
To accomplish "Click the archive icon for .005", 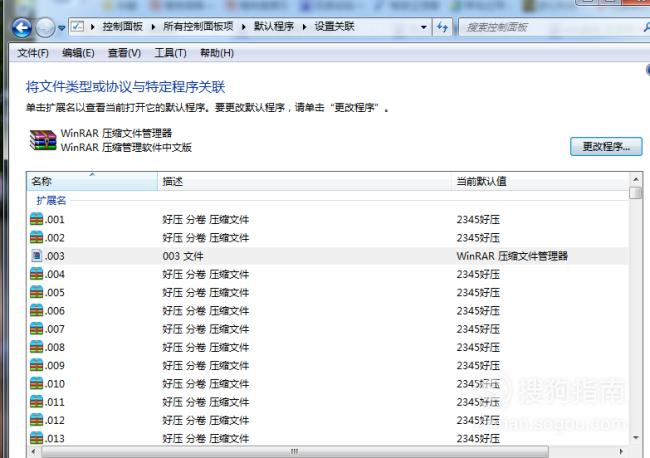I will pos(36,292).
